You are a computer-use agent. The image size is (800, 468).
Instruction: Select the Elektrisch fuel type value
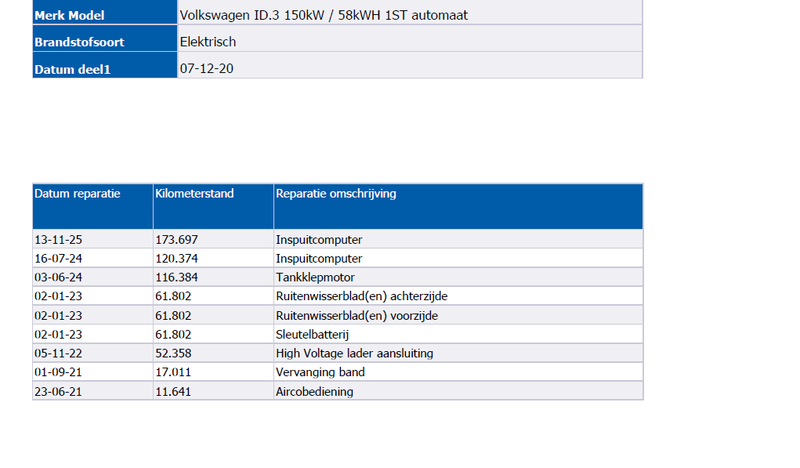point(208,42)
